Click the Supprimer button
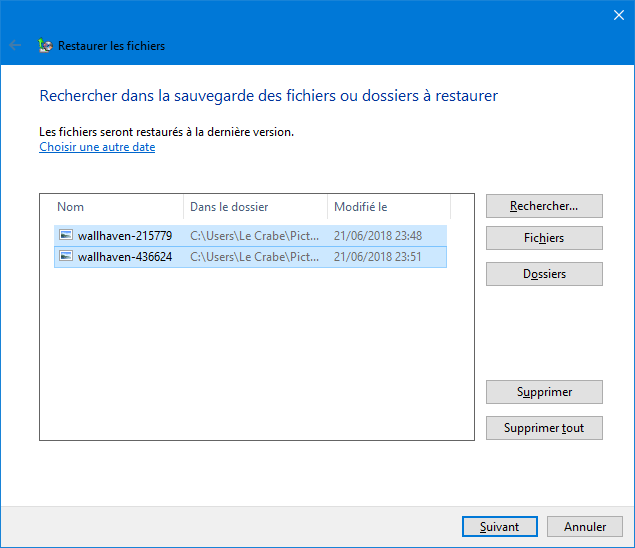 544,392
